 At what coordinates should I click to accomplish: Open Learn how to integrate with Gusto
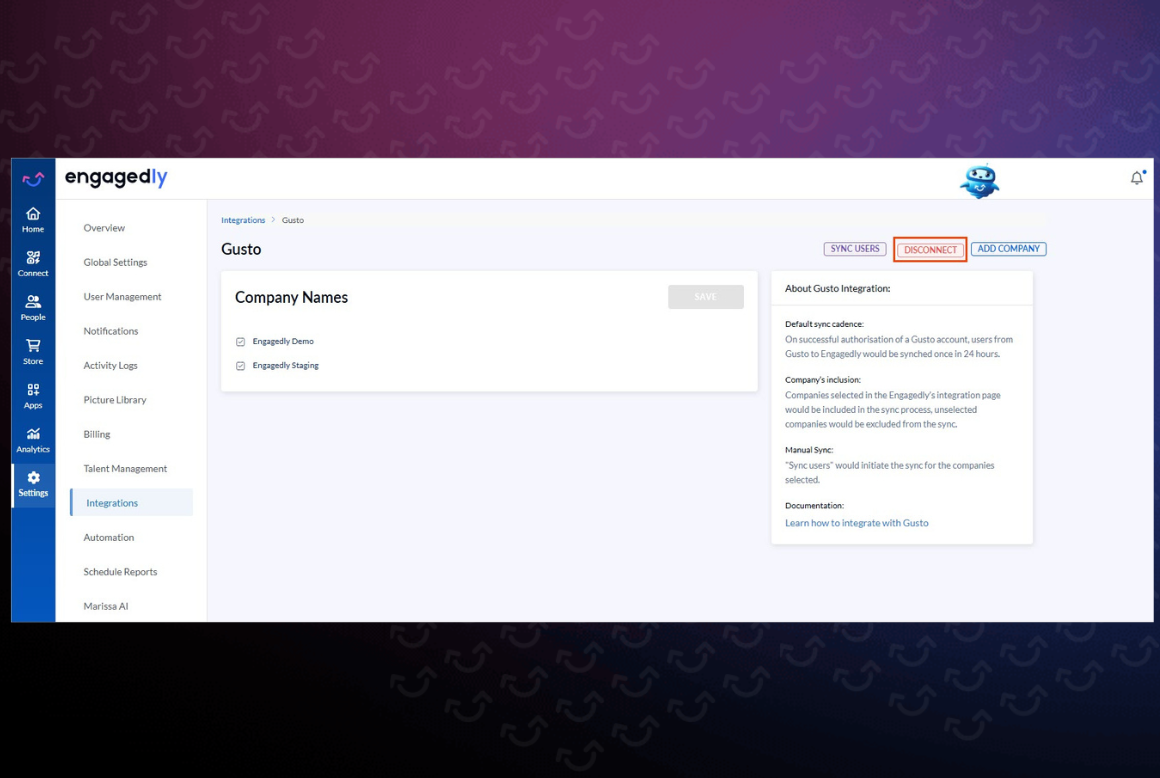[857, 523]
